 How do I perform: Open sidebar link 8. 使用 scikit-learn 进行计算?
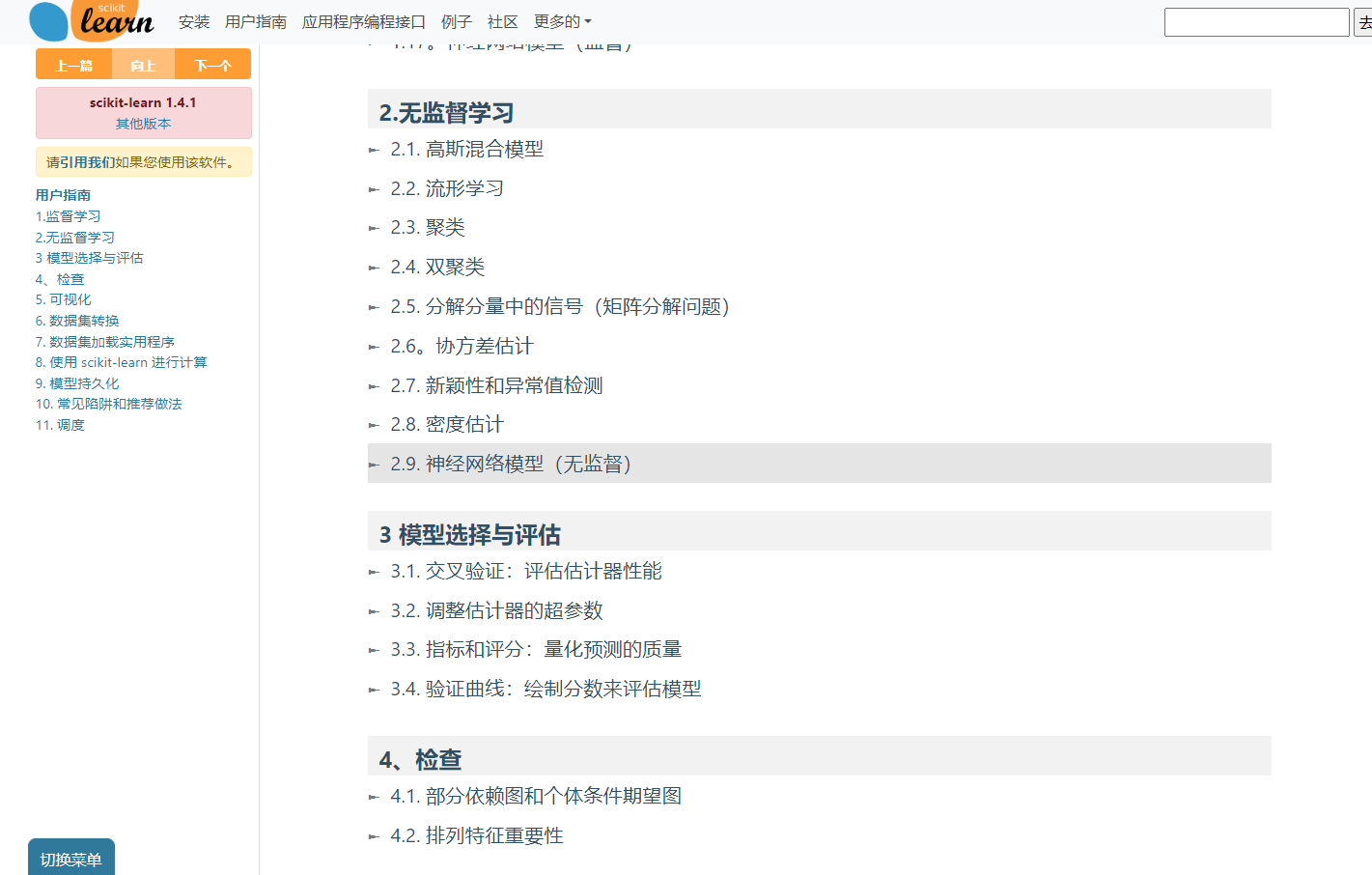click(122, 362)
